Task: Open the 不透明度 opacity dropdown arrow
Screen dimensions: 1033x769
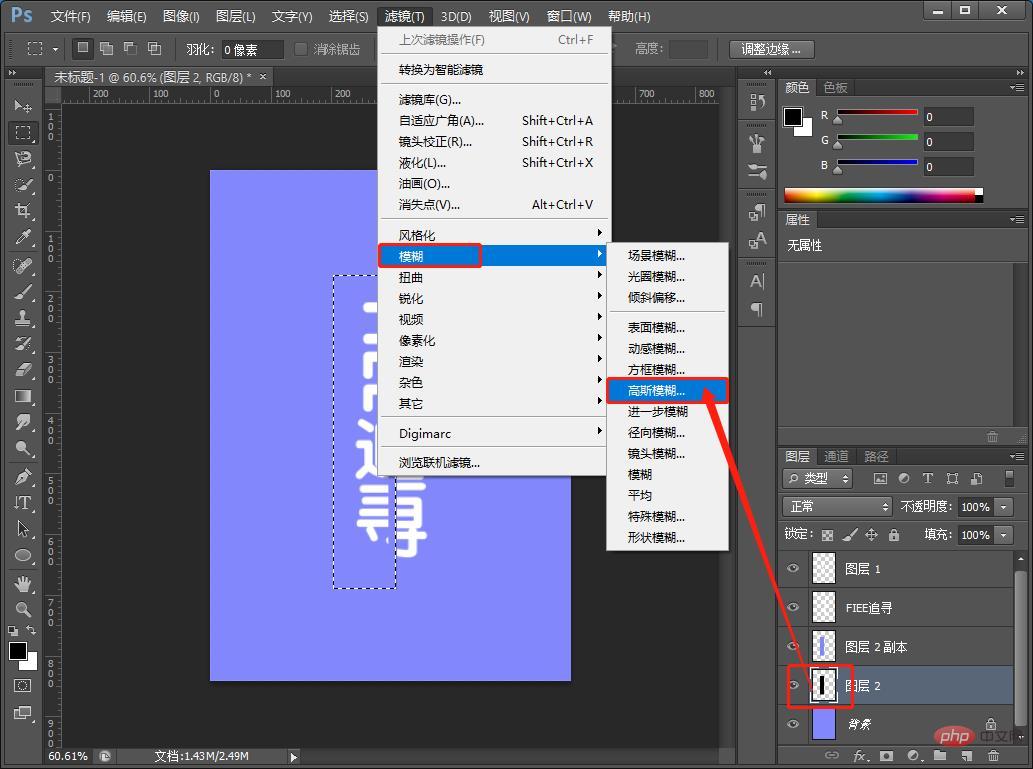Action: tap(1004, 507)
